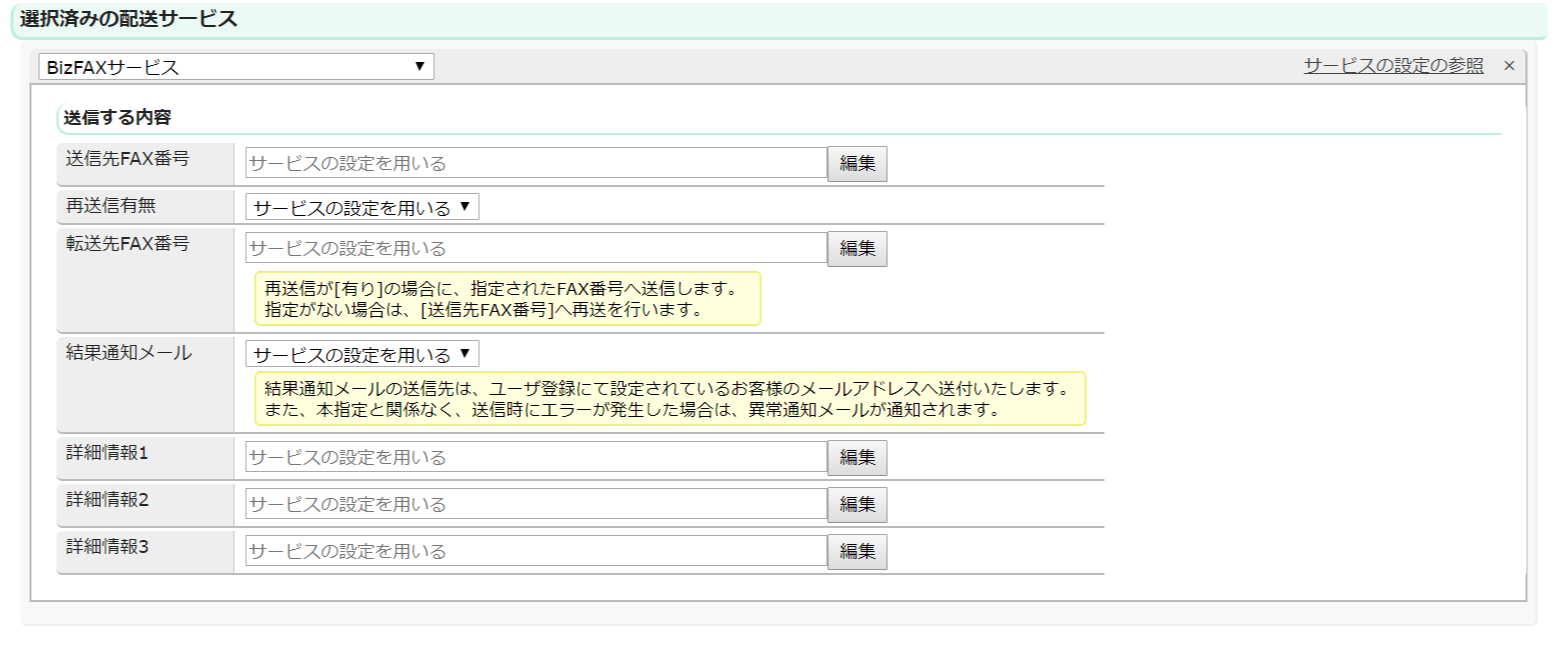Viewport: 1561px width, 652px height.
Task: Focus the 詳細情報3 input field
Action: pos(535,551)
